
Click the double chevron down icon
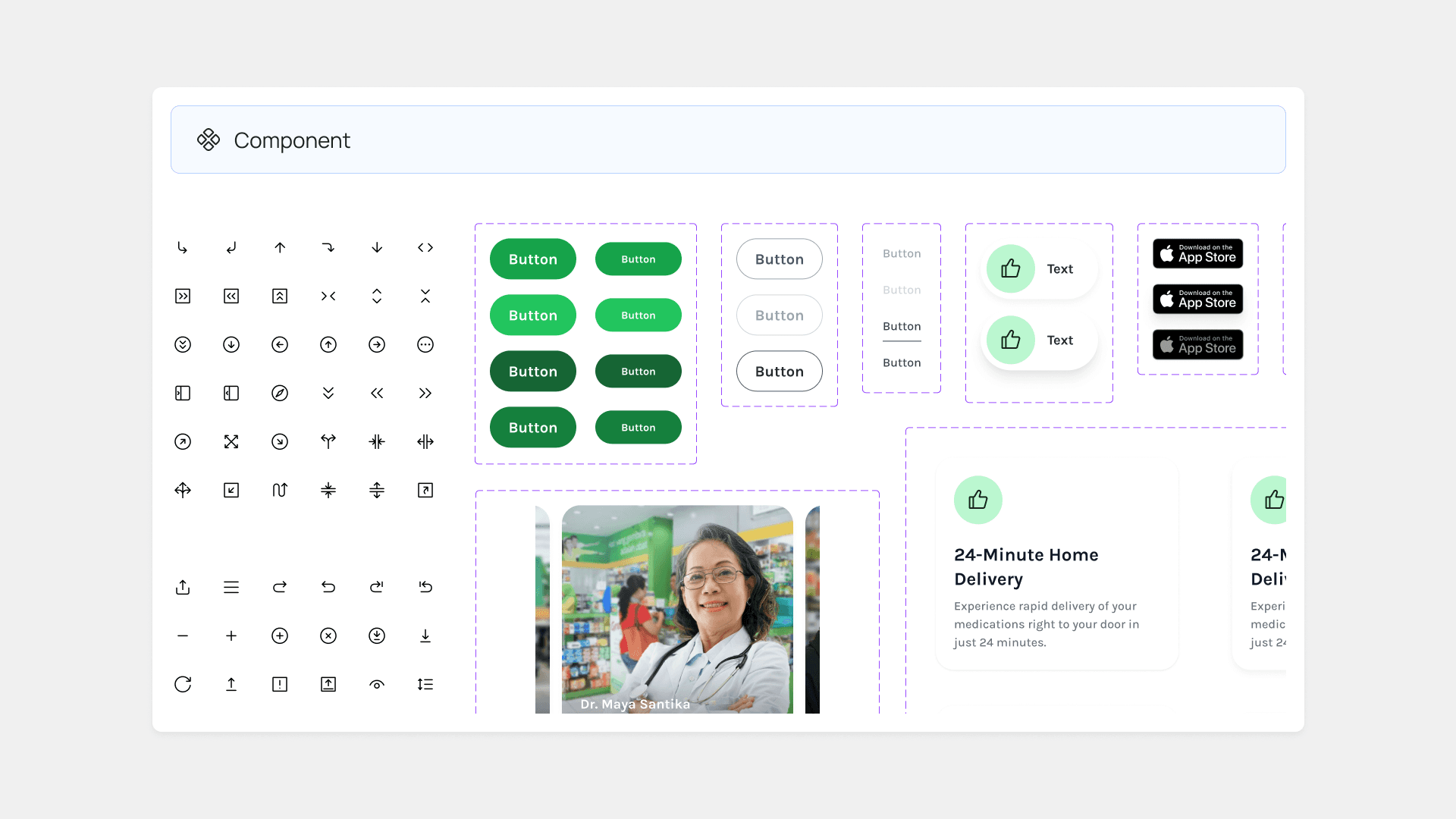[328, 393]
